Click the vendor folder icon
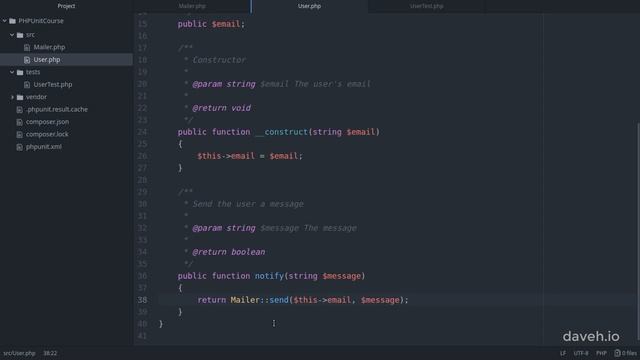 [x=20, y=97]
